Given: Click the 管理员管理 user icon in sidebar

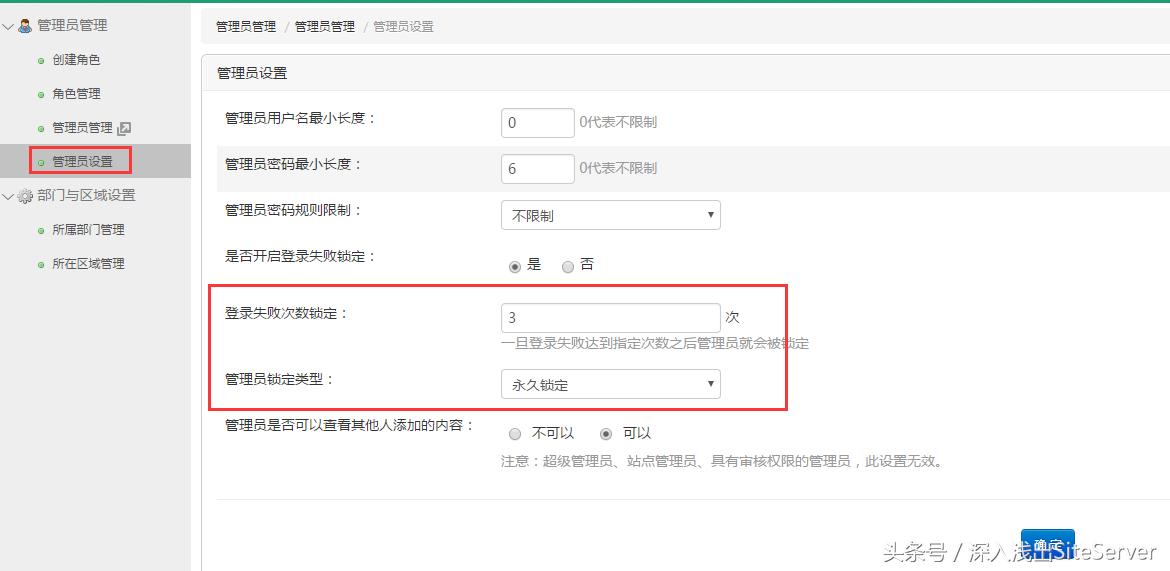Looking at the screenshot, I should tap(25, 25).
